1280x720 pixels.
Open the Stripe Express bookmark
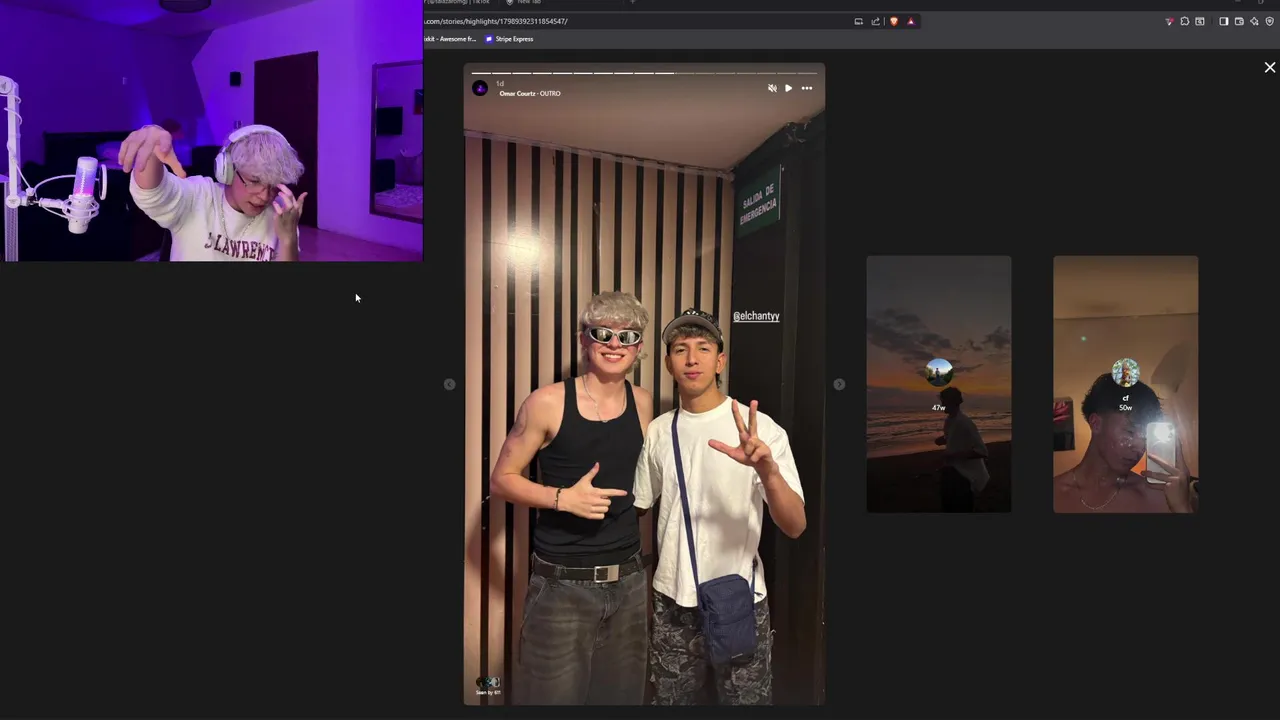509,39
